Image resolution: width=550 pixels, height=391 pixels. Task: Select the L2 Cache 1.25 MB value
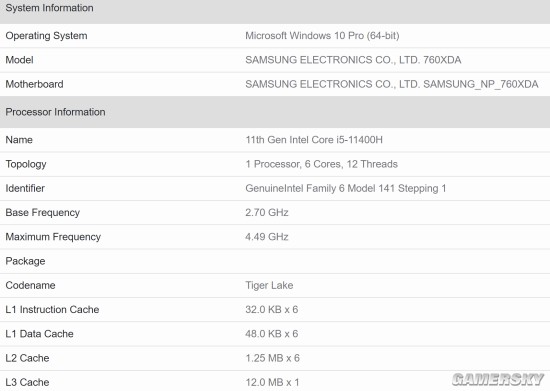[x=272, y=358]
